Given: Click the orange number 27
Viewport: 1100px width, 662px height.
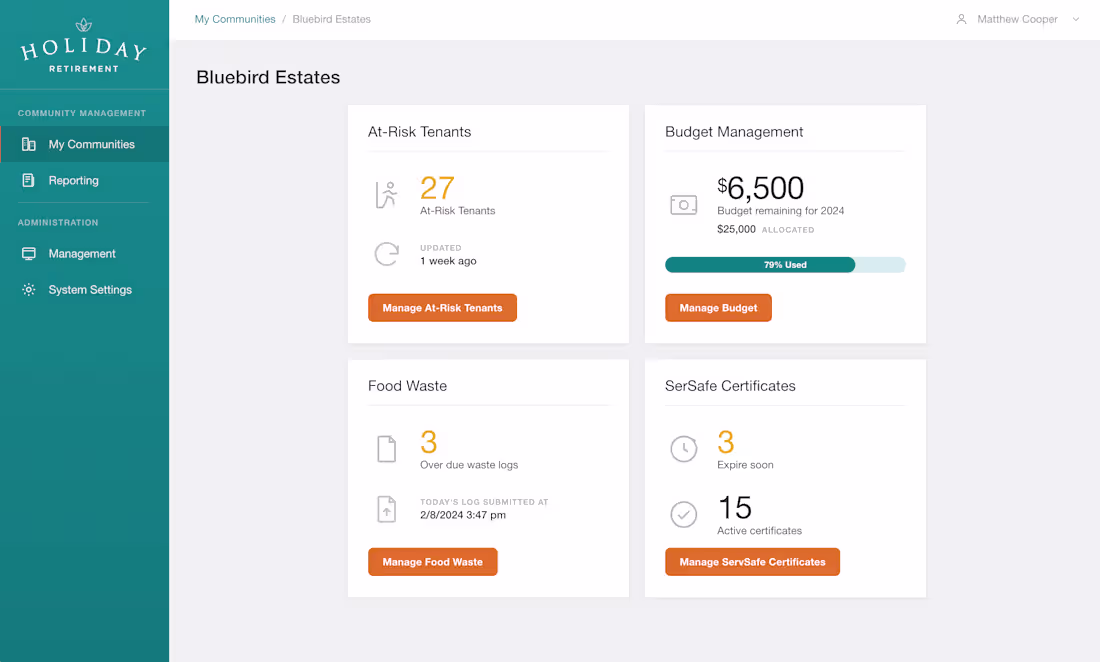Looking at the screenshot, I should pyautogui.click(x=437, y=188).
